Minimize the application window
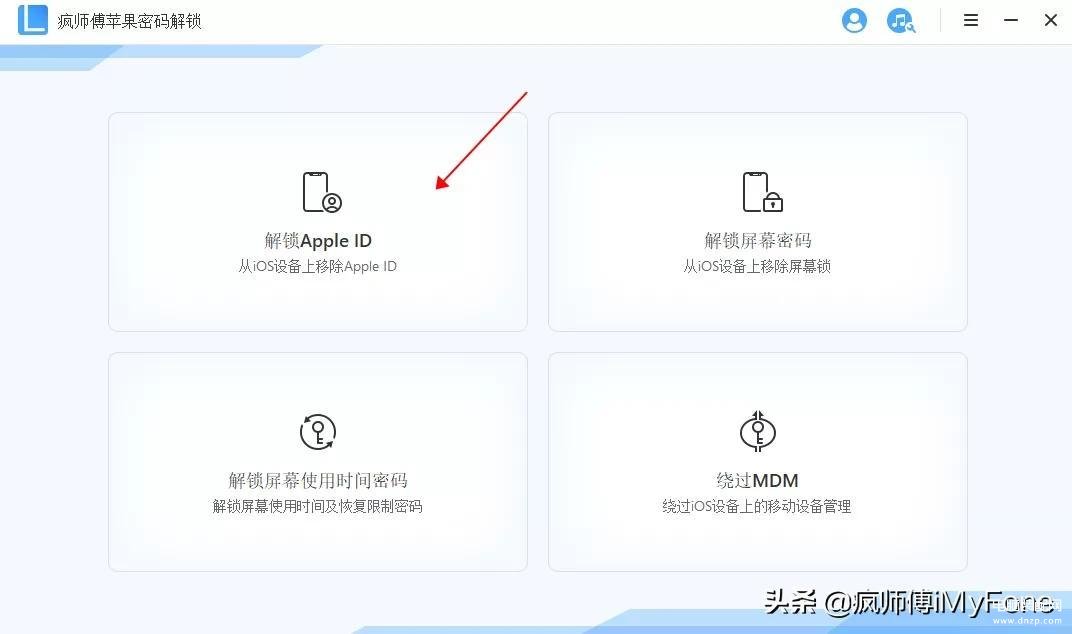The image size is (1072, 634). pos(1011,21)
